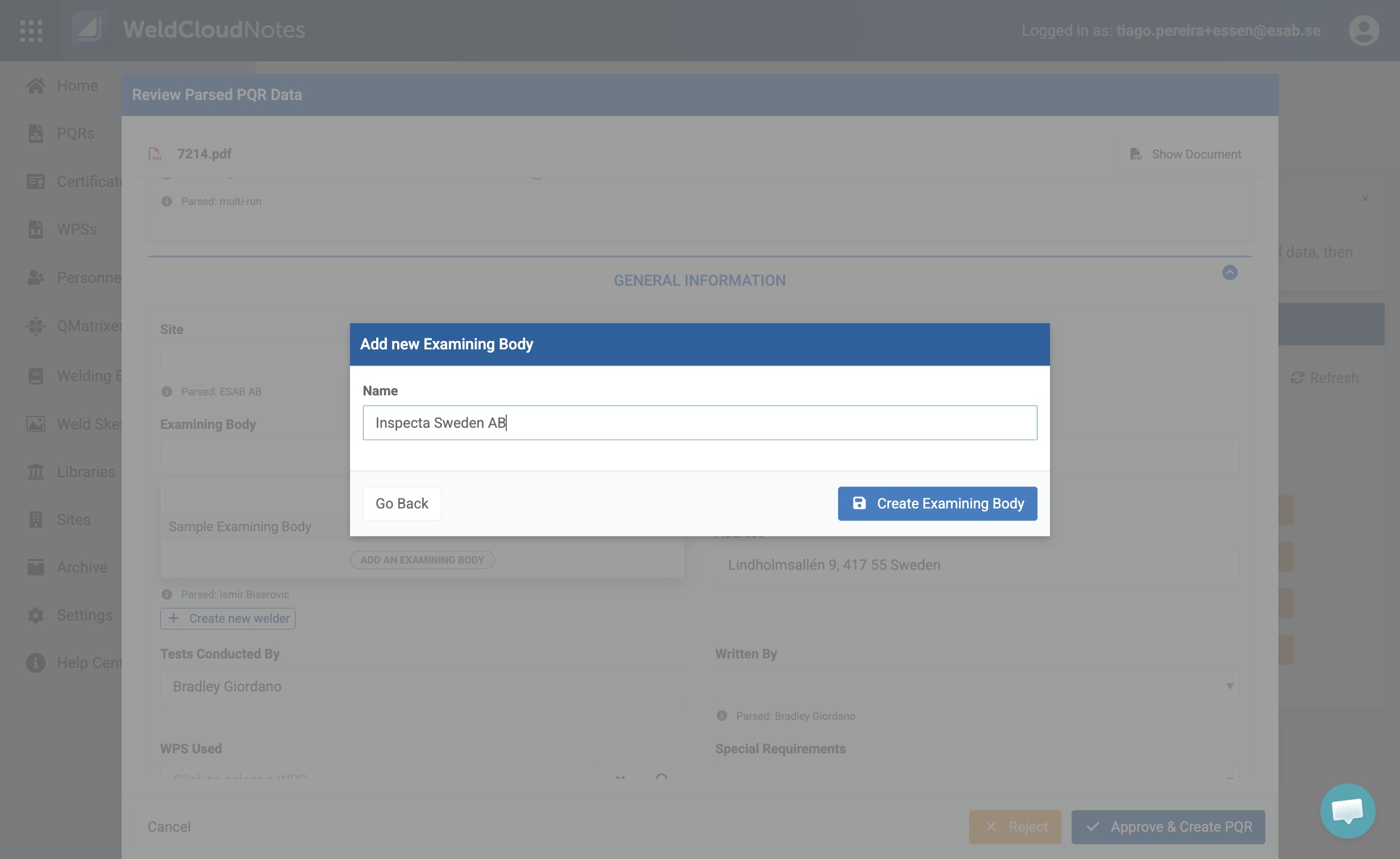
Task: Click Approve & Create PQR
Action: pyautogui.click(x=1168, y=827)
